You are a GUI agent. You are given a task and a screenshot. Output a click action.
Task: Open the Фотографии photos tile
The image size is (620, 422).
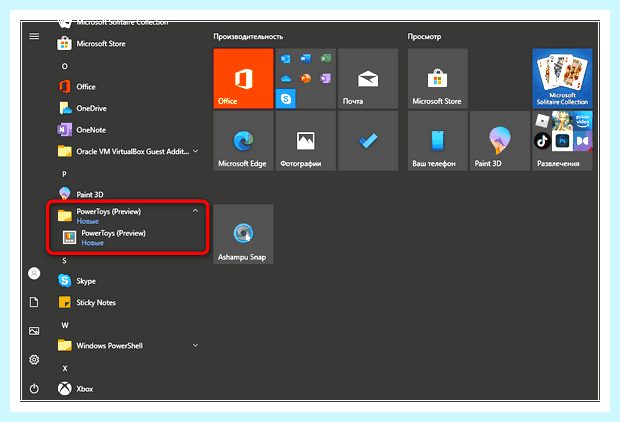pyautogui.click(x=306, y=141)
